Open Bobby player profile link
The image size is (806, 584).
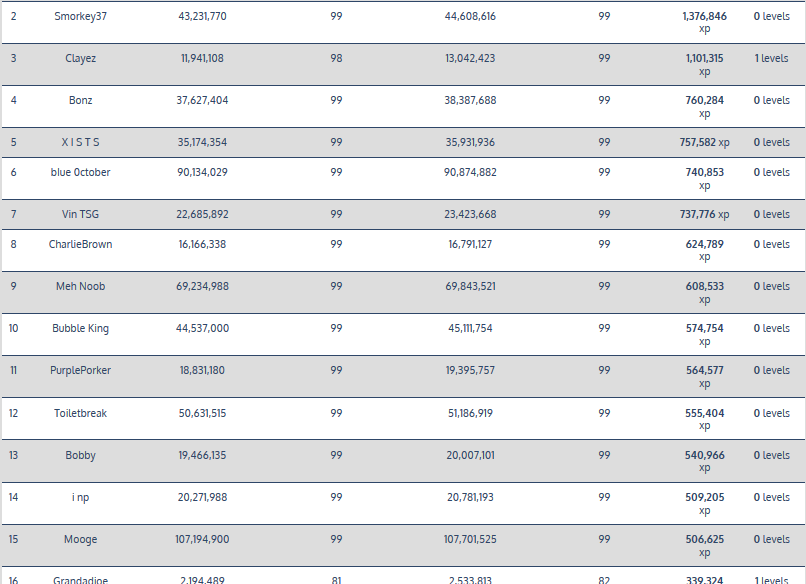[80, 455]
